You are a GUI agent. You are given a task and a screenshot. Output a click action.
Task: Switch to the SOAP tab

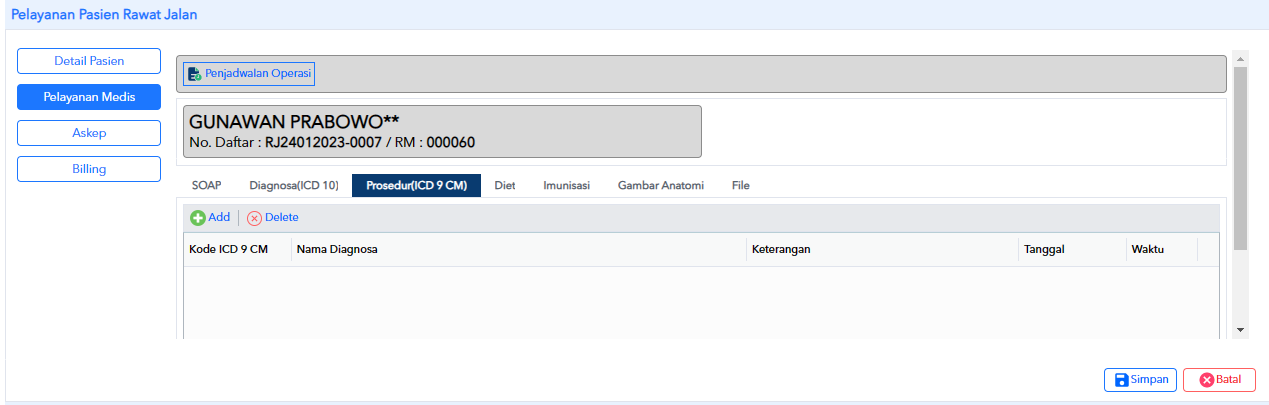[206, 186]
